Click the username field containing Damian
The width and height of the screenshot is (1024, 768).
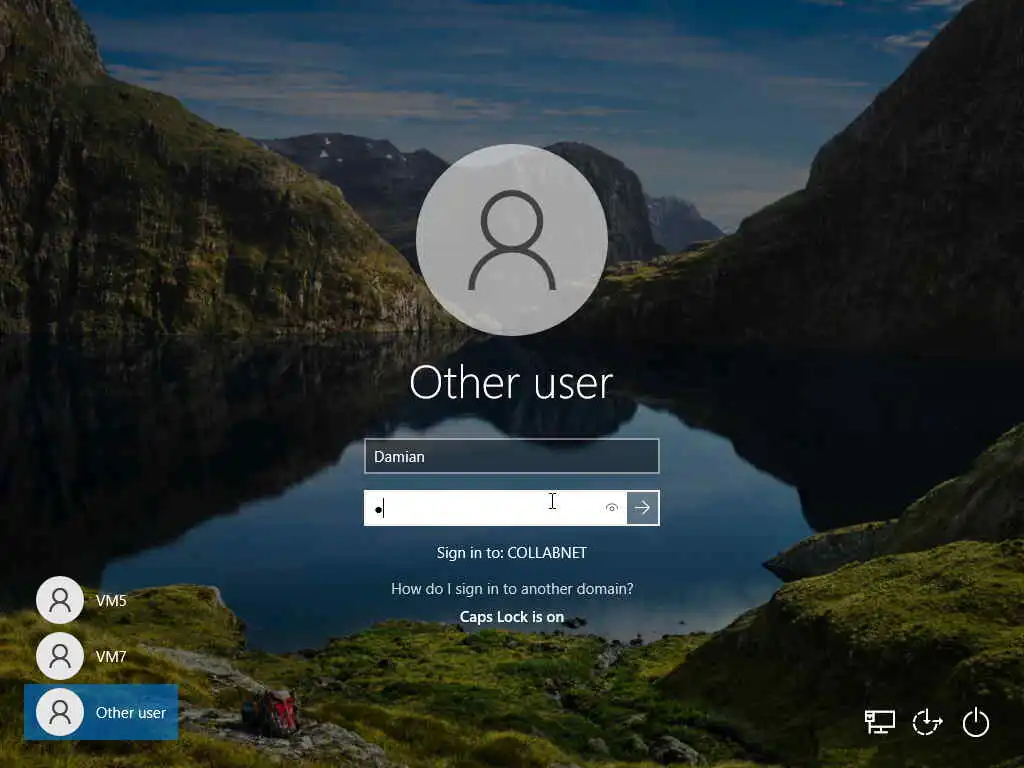point(511,456)
